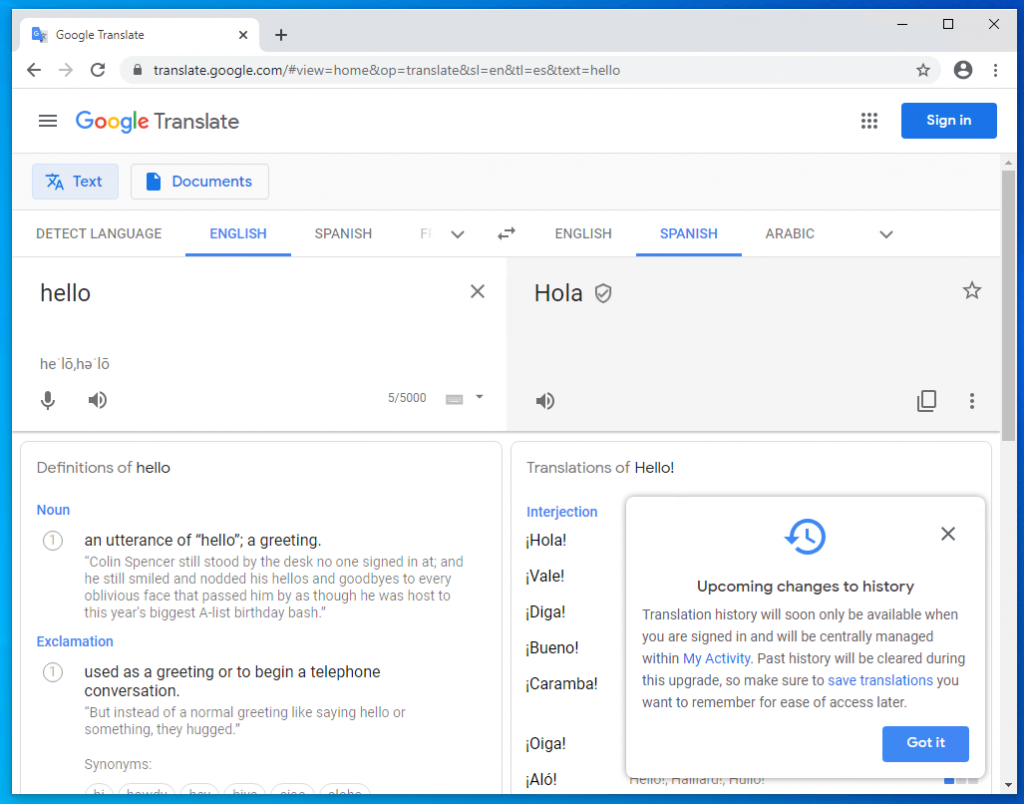
Task: Switch to Text translation mode
Action: [x=75, y=181]
